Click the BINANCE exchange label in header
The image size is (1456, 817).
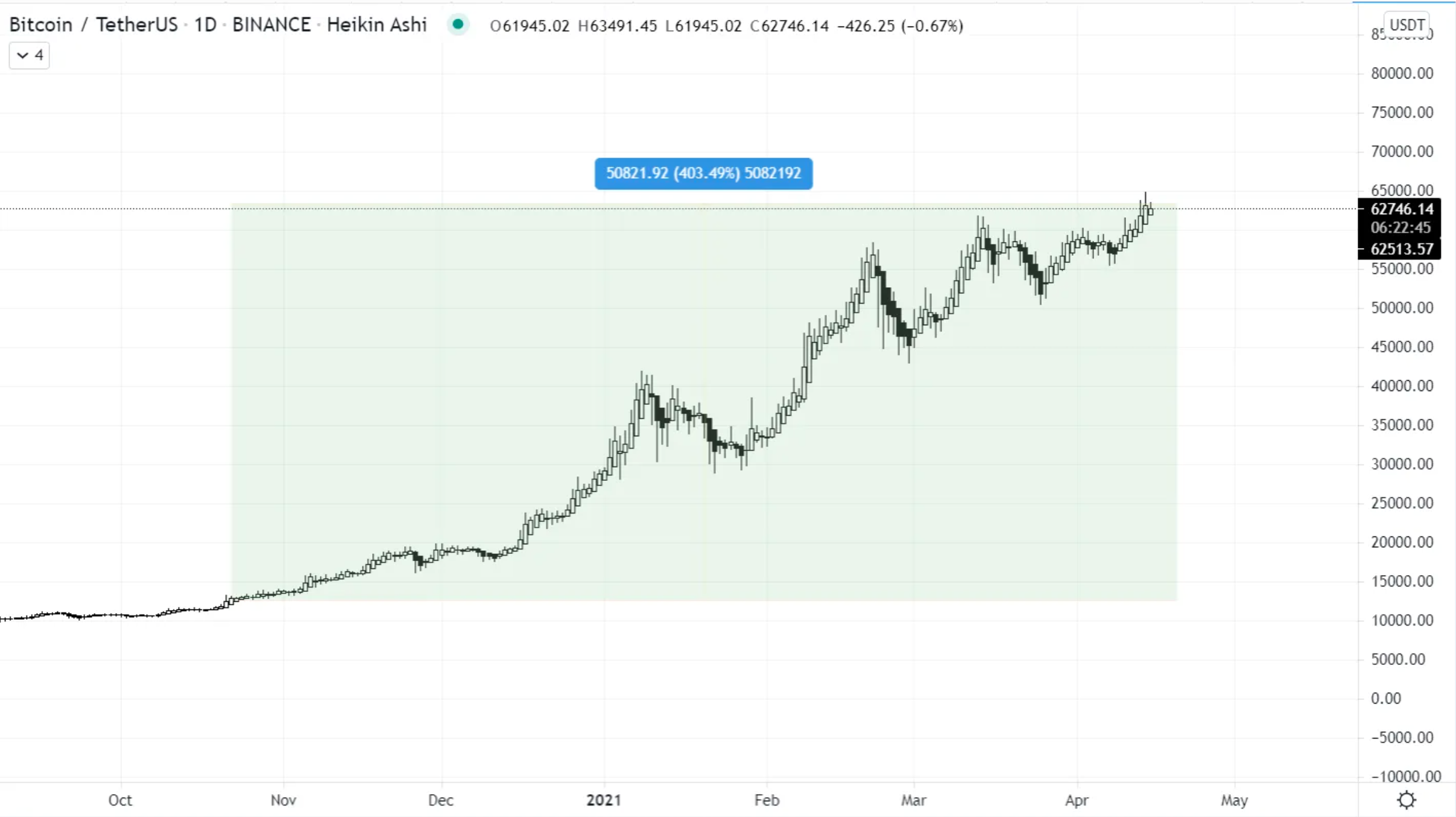click(271, 25)
